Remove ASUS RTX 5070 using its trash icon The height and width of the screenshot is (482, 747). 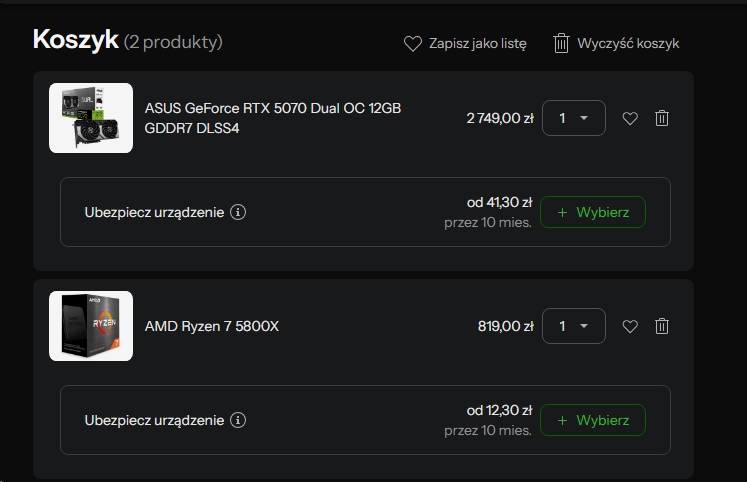(x=661, y=118)
